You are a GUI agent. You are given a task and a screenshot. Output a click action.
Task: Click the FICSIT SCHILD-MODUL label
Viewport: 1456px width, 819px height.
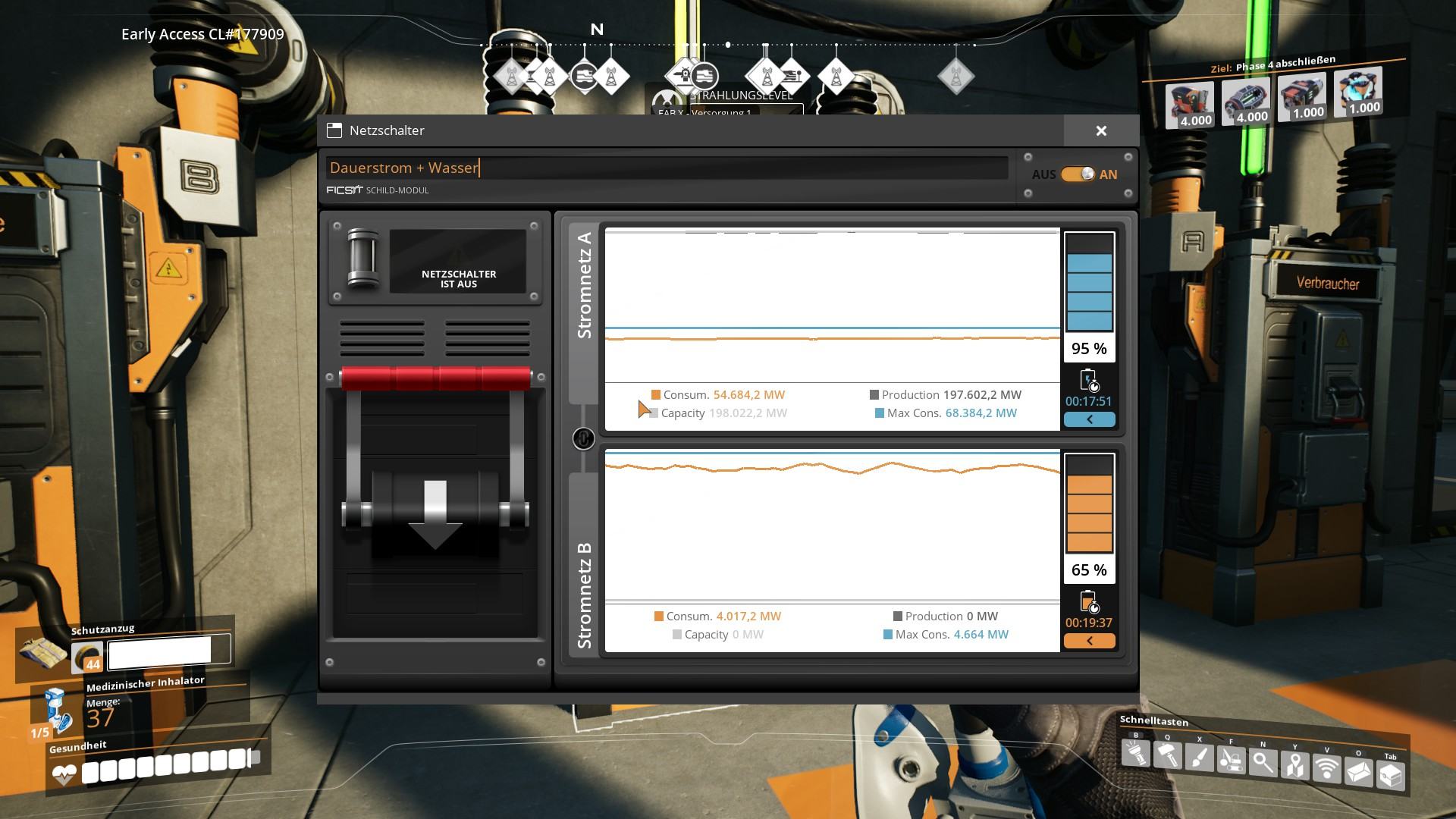point(378,190)
